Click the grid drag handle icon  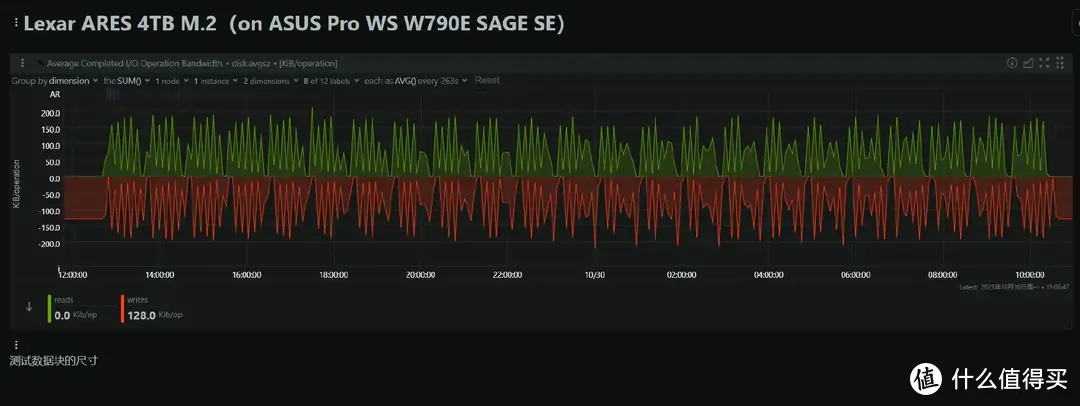point(1060,63)
